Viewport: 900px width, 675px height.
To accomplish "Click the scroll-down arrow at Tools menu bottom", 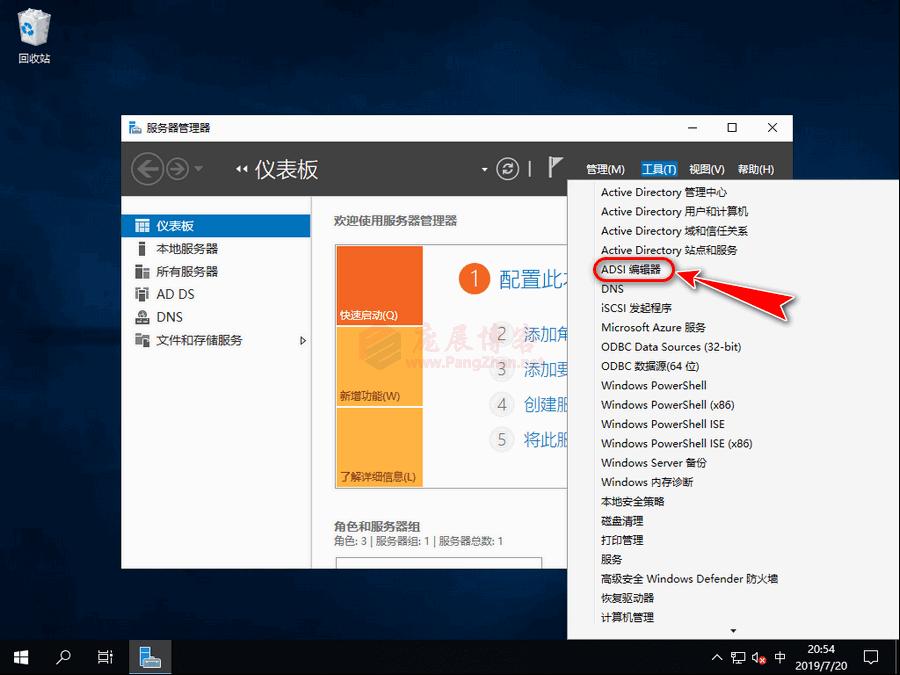I will 733,630.
